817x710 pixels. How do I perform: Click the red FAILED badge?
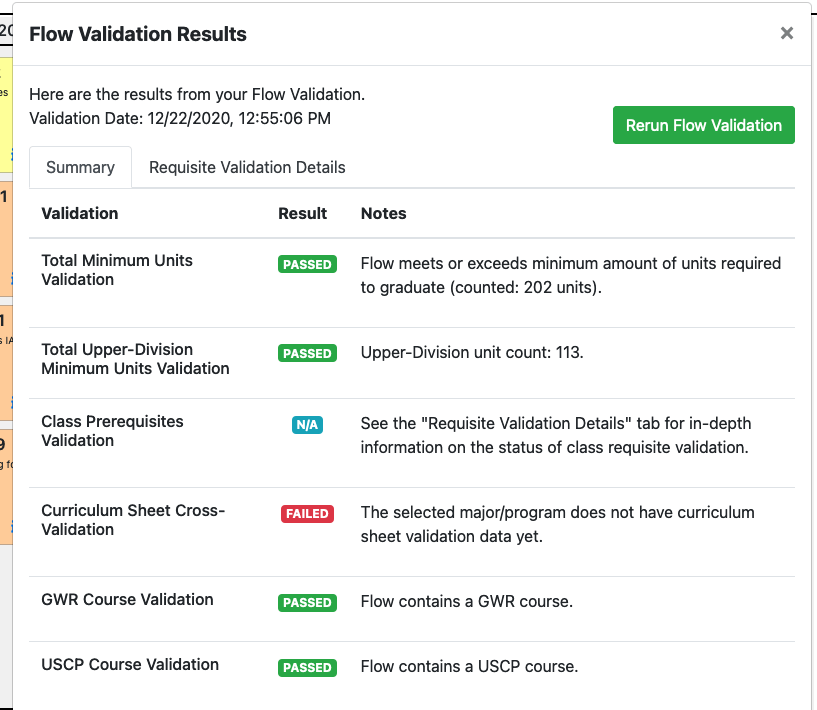click(307, 514)
